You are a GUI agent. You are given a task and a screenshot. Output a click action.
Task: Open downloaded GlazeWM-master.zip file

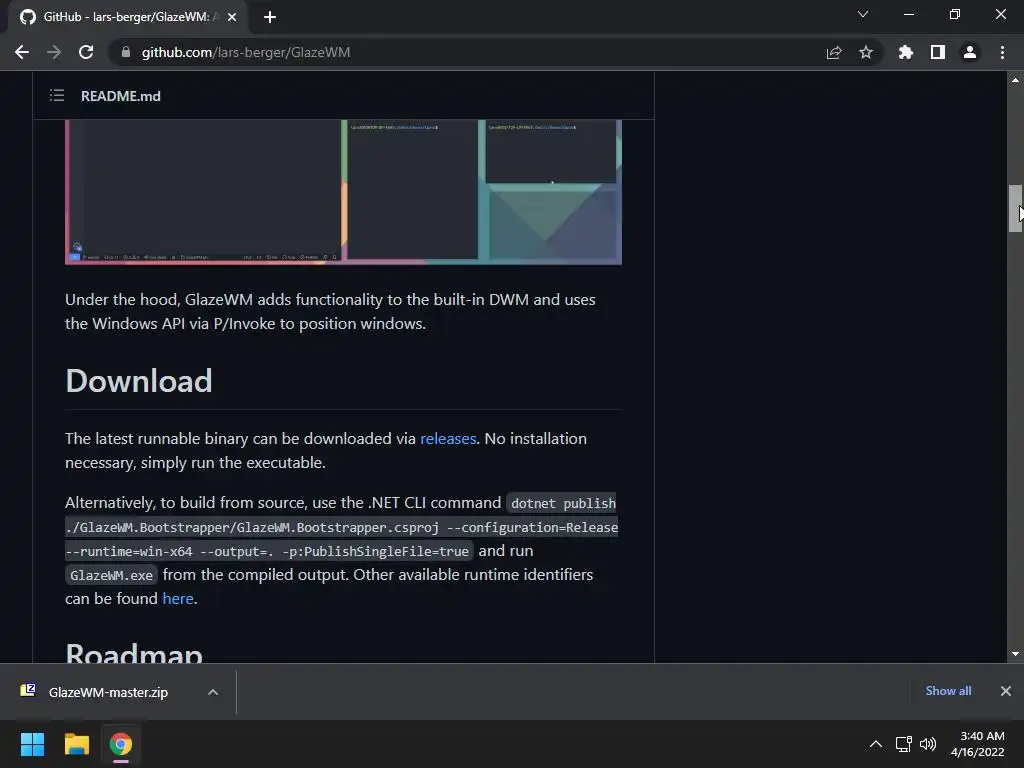click(108, 692)
